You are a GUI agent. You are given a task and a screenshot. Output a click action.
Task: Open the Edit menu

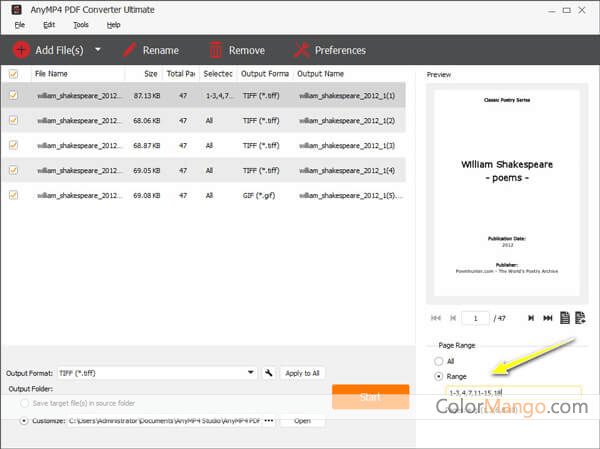[x=49, y=24]
